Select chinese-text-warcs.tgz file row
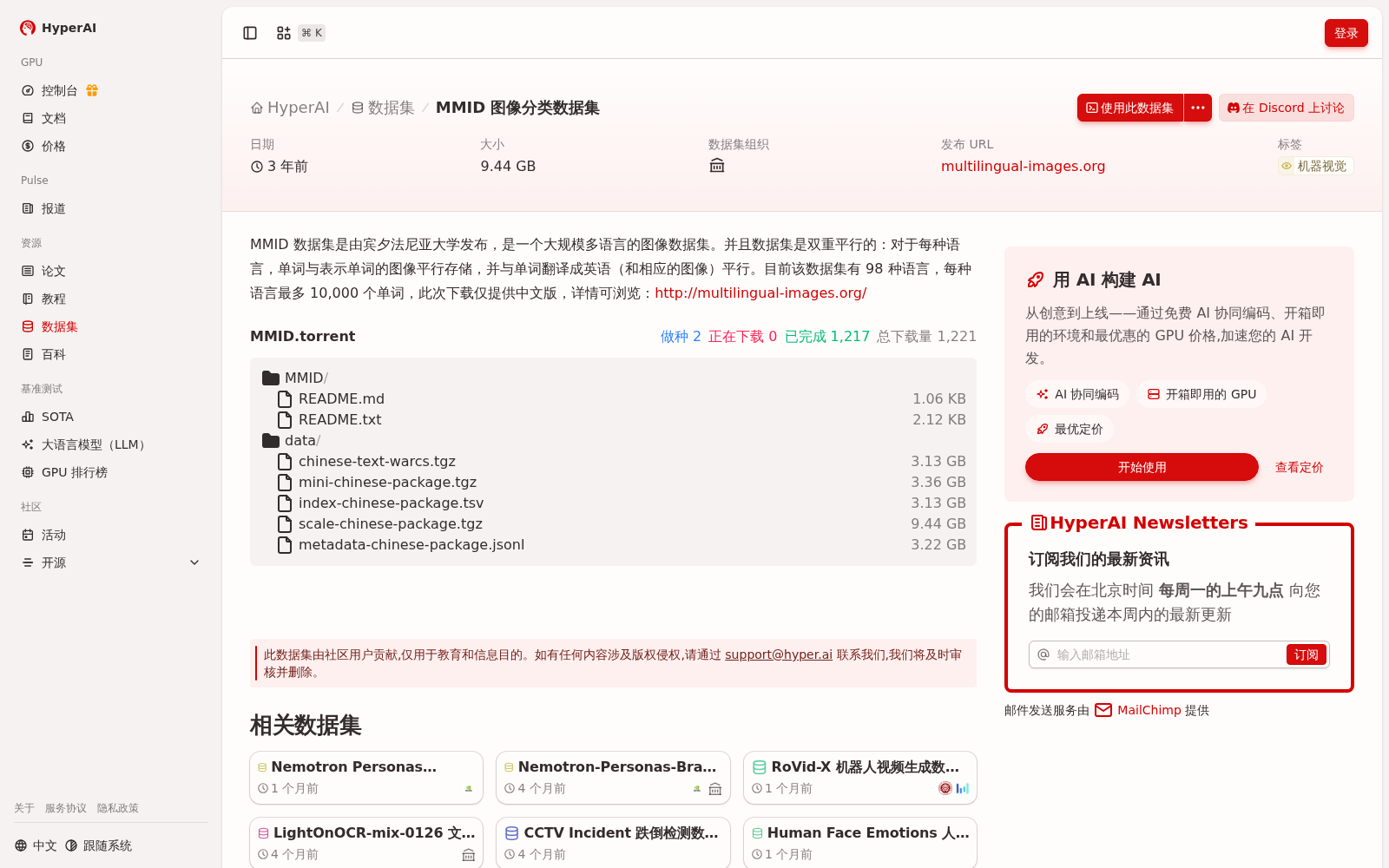This screenshot has height=868, width=1389. pos(613,462)
